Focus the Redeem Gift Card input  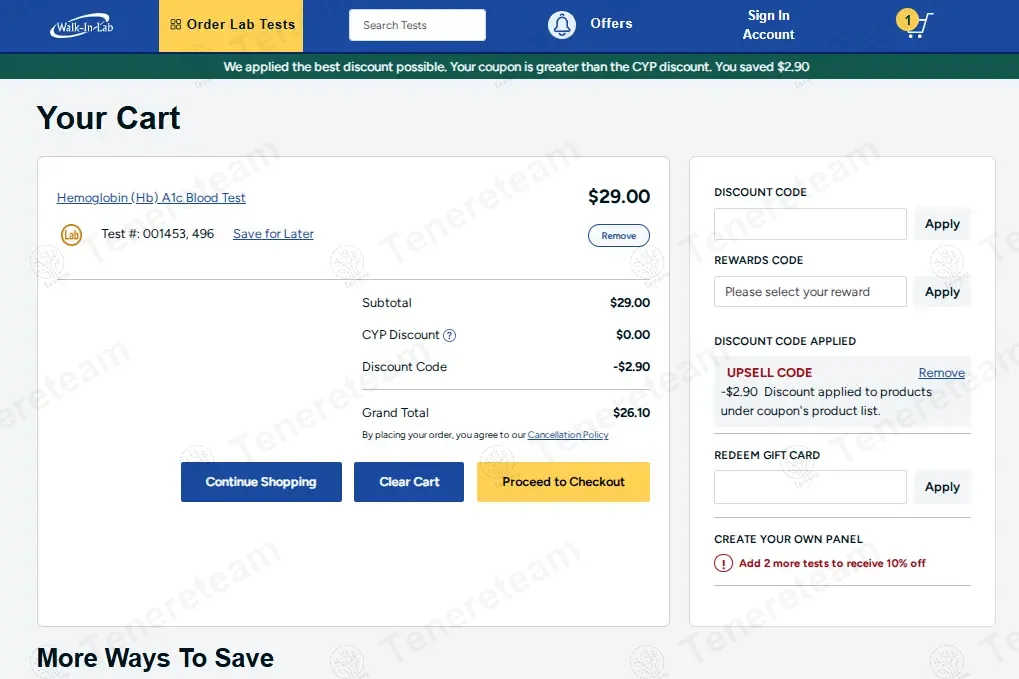810,487
